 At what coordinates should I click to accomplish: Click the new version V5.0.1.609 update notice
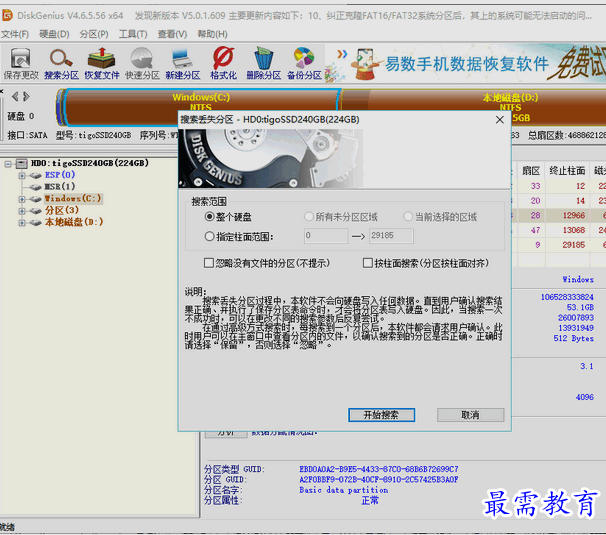tap(363, 16)
